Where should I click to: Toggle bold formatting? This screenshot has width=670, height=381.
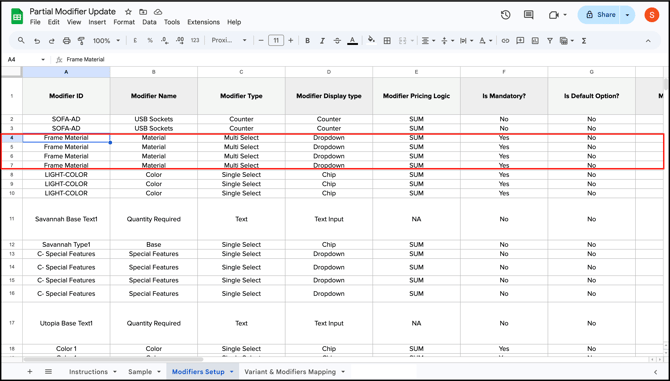point(307,41)
